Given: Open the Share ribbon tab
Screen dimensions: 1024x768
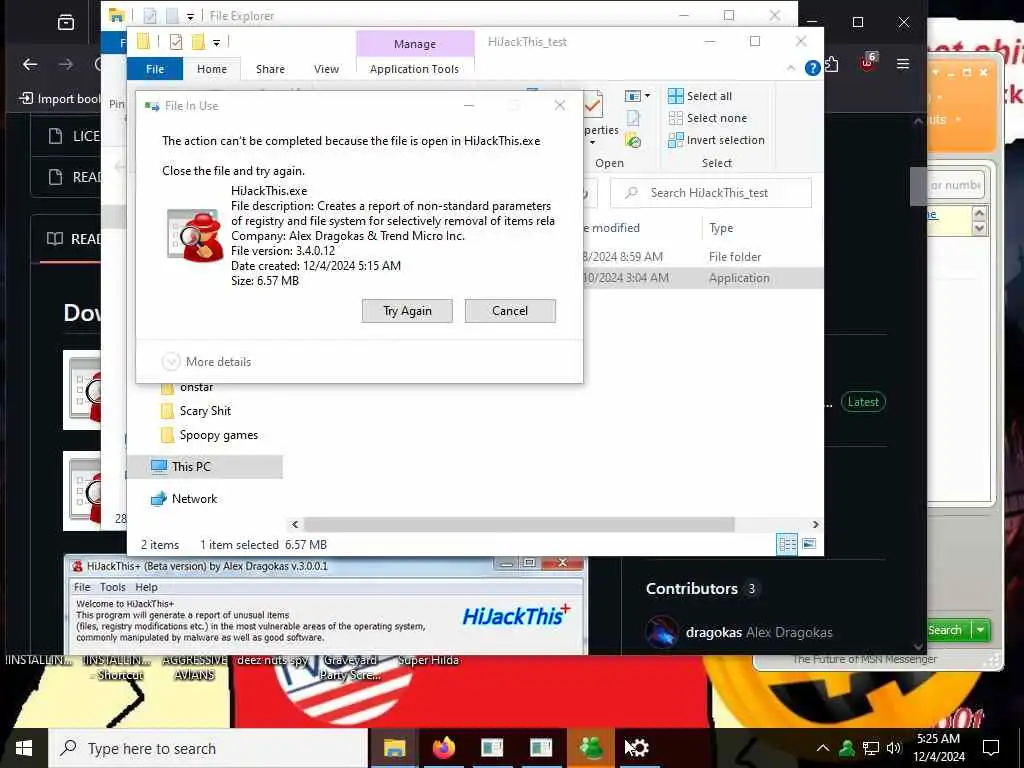Looking at the screenshot, I should pyautogui.click(x=270, y=69).
